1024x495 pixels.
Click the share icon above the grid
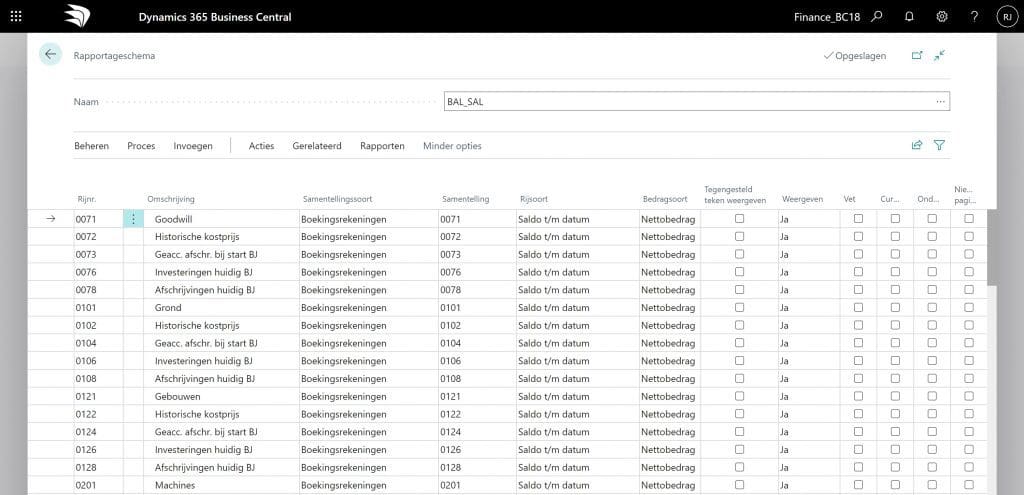pyautogui.click(x=917, y=145)
